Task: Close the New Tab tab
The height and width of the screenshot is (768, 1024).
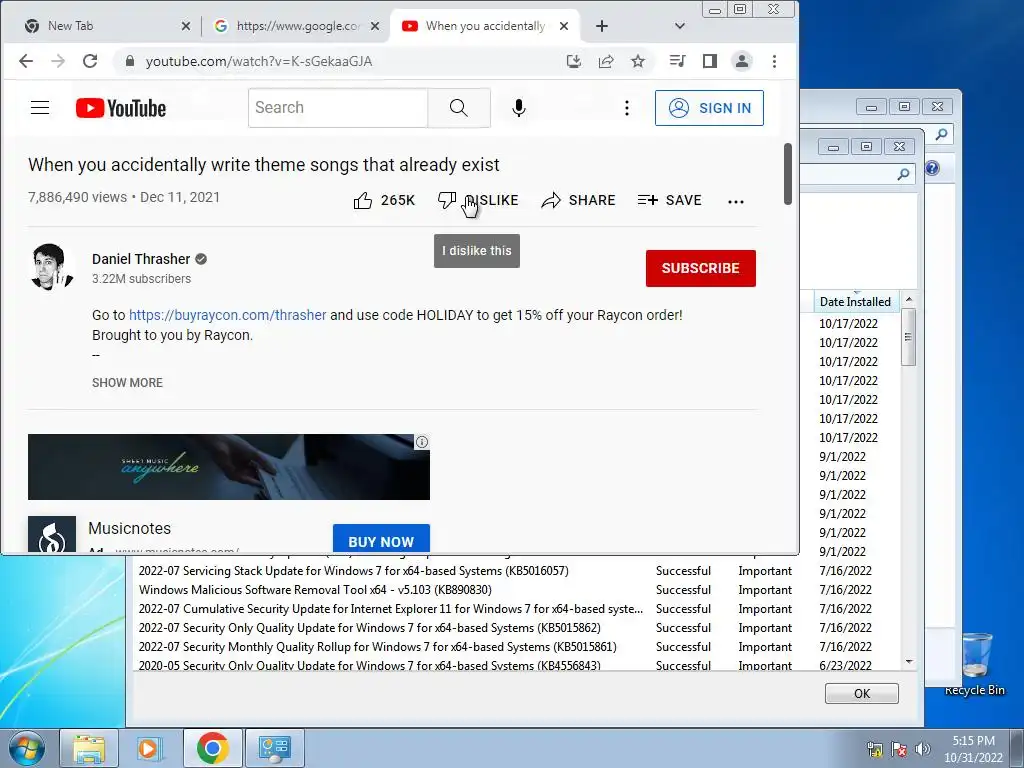Action: tap(186, 26)
